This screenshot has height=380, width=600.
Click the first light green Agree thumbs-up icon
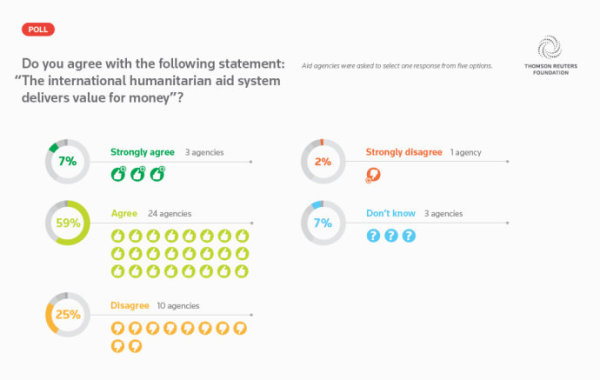118,236
